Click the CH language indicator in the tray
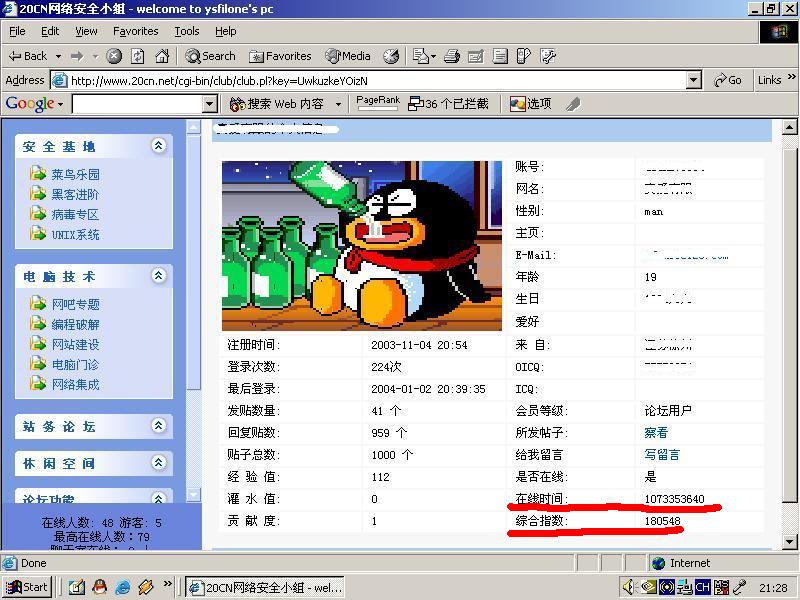This screenshot has width=800, height=600. [x=703, y=587]
